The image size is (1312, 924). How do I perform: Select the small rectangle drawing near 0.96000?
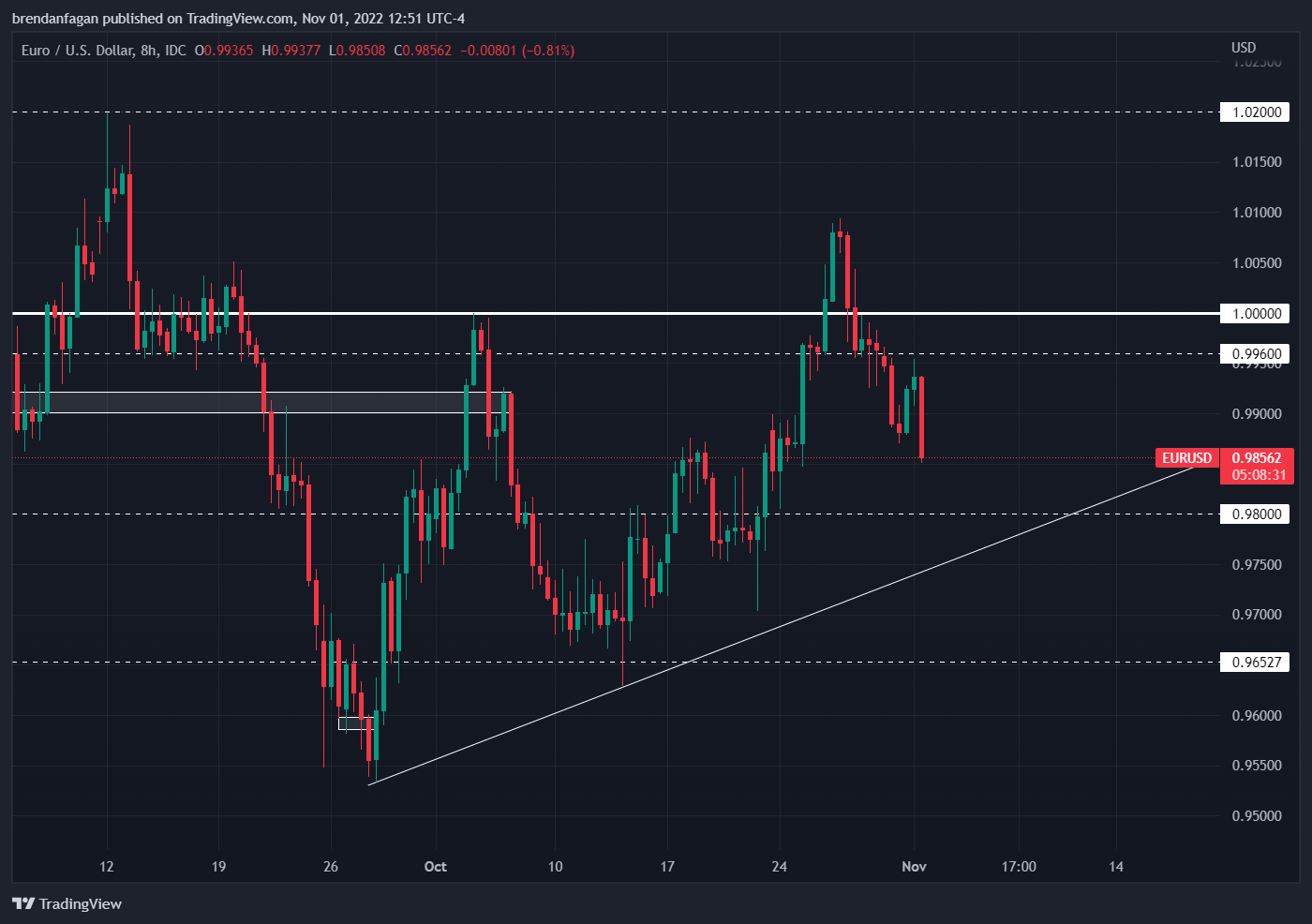356,723
